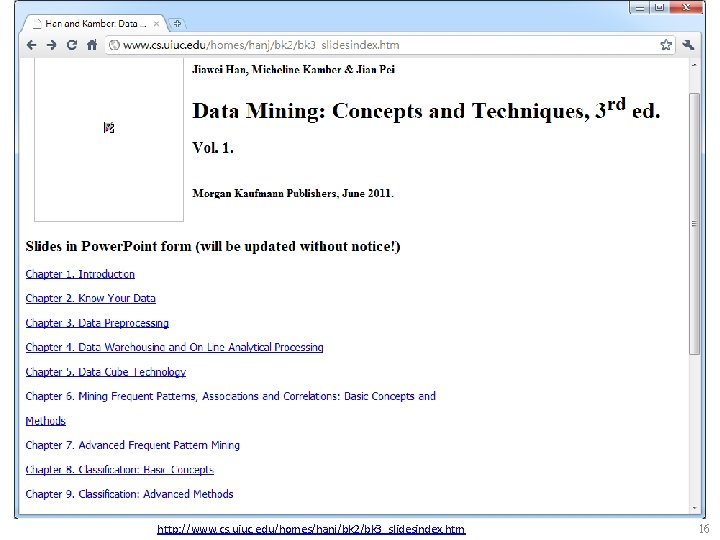Click Chapter 7. Advanced Frequent Pattern Mining text
The image size is (720, 540).
133,445
